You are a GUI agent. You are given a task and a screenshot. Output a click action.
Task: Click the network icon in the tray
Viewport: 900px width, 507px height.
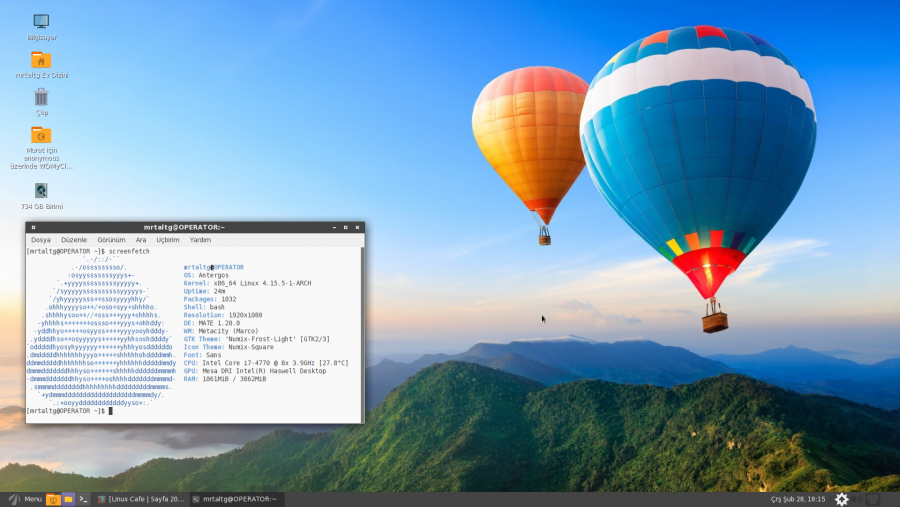(873, 499)
